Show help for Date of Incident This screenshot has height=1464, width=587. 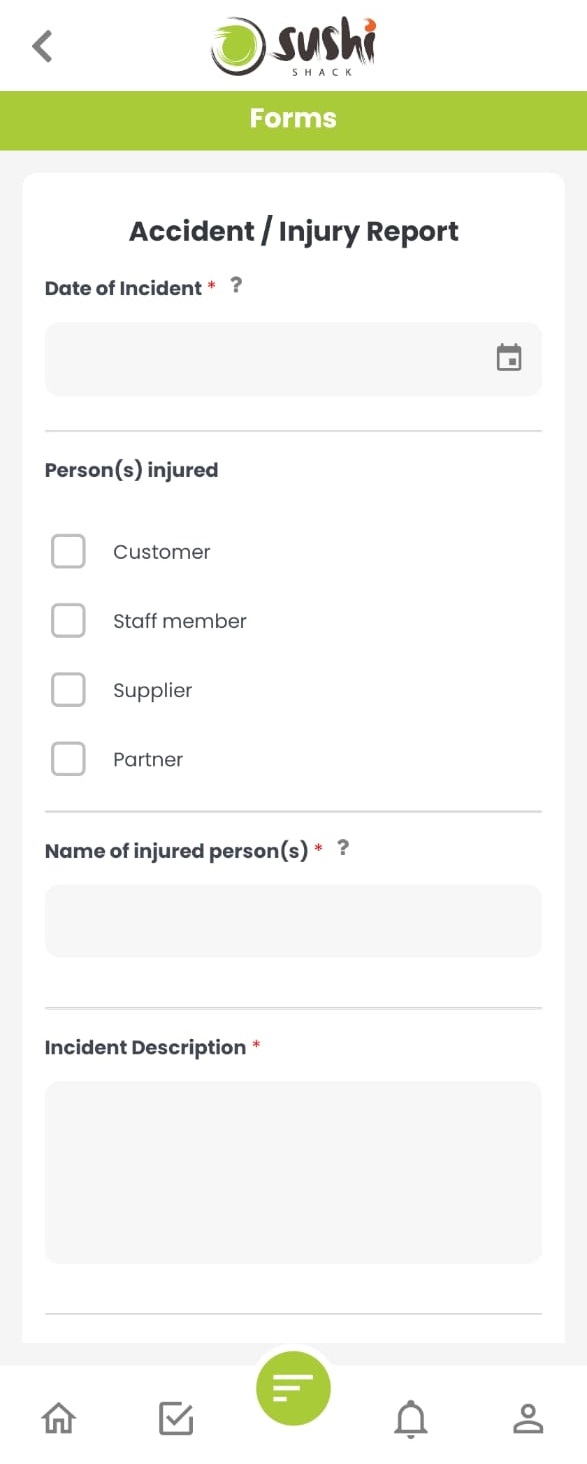click(x=236, y=285)
